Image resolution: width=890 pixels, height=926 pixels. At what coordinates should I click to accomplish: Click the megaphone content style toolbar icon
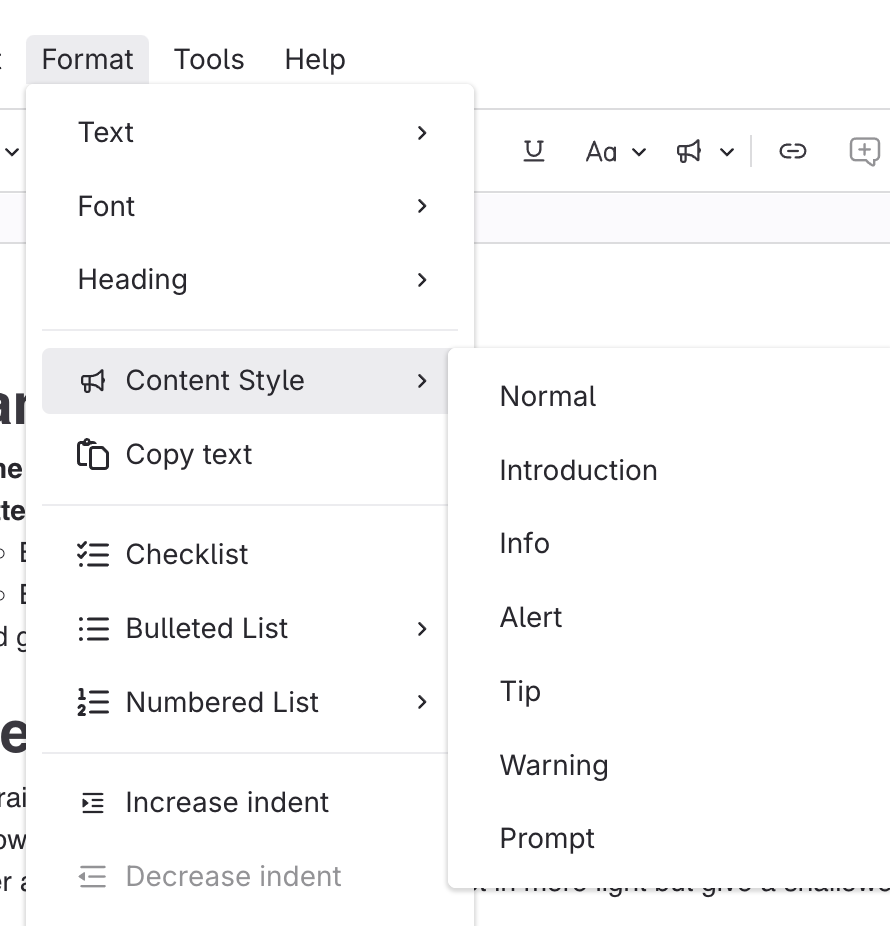pos(689,152)
